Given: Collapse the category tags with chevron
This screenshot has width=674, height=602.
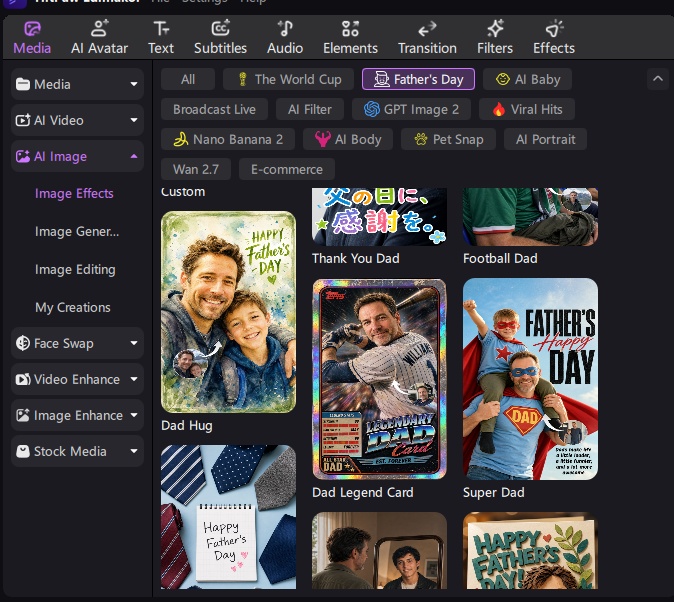Looking at the screenshot, I should click(x=658, y=79).
